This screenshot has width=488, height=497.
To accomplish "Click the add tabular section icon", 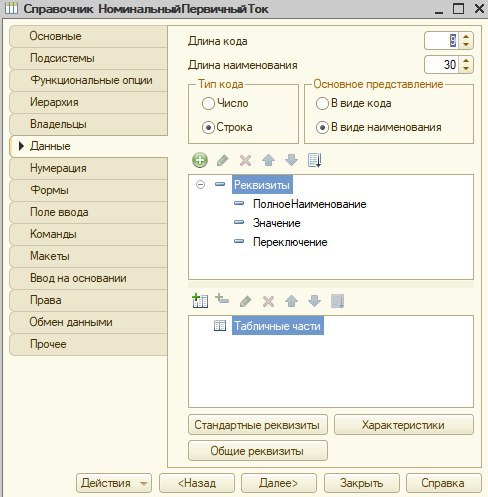I will [200, 301].
